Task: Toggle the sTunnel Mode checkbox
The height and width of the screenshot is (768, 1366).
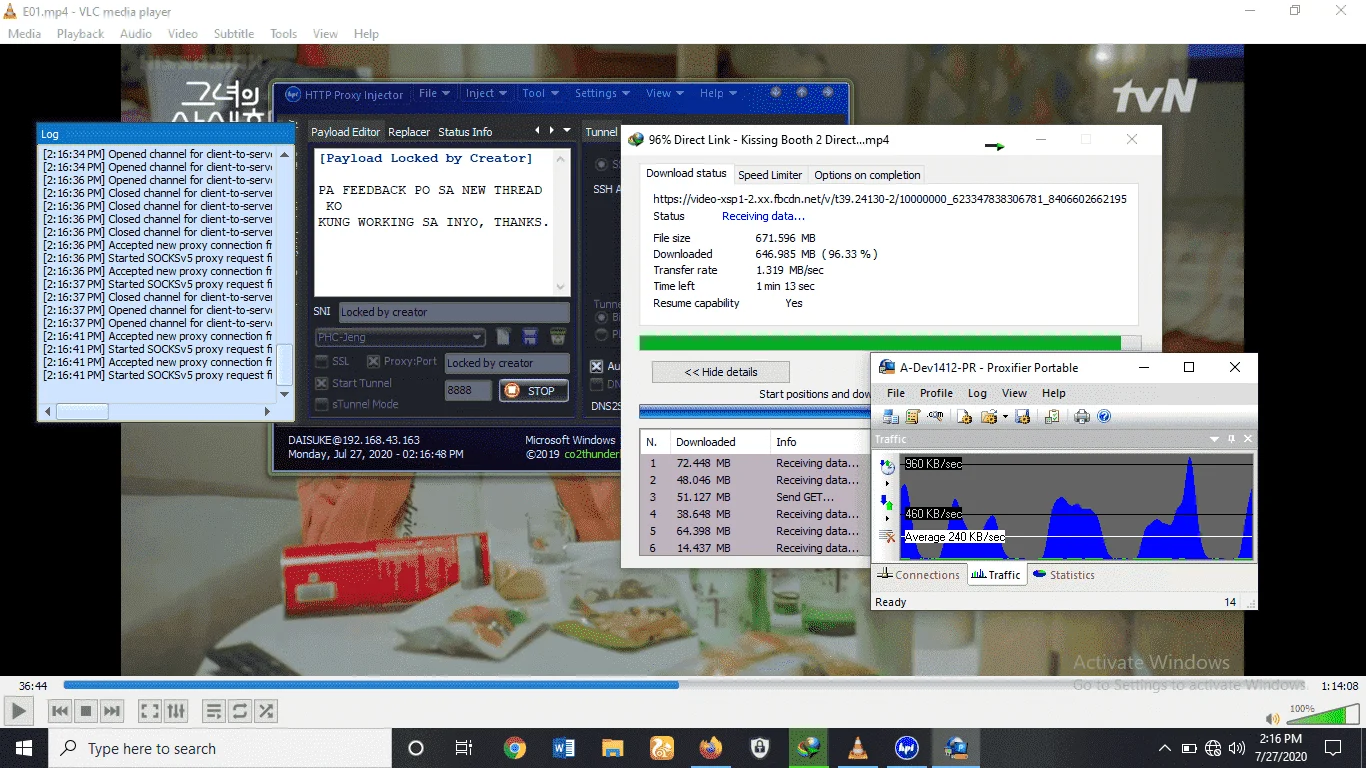Action: pyautogui.click(x=322, y=404)
